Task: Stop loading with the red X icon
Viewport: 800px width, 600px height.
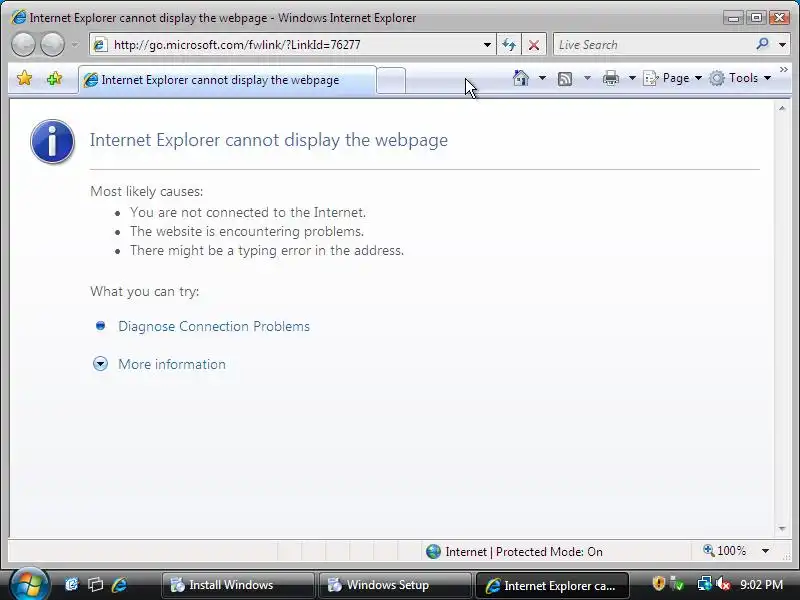Action: [x=534, y=45]
